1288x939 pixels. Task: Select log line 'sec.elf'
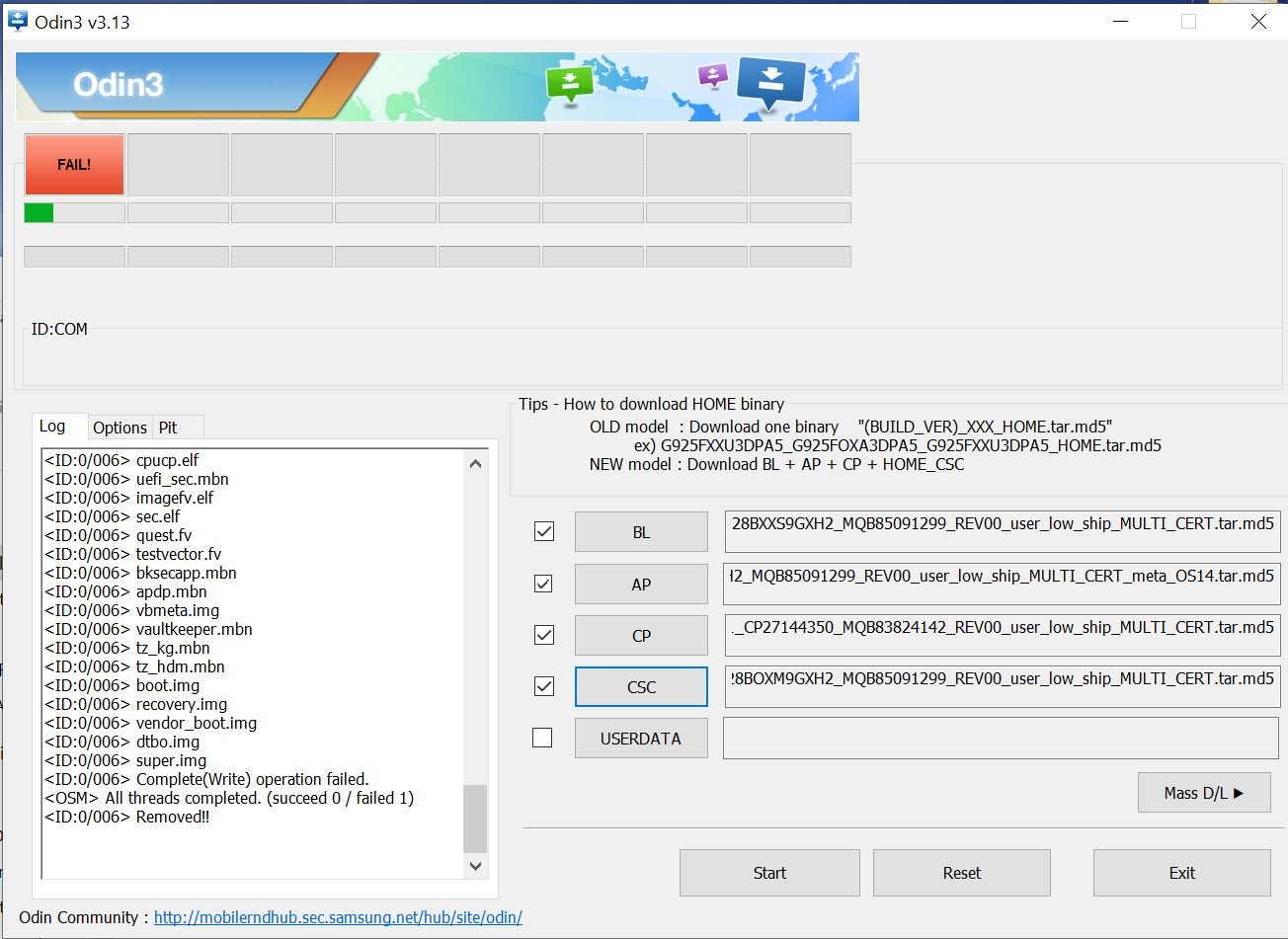(113, 516)
